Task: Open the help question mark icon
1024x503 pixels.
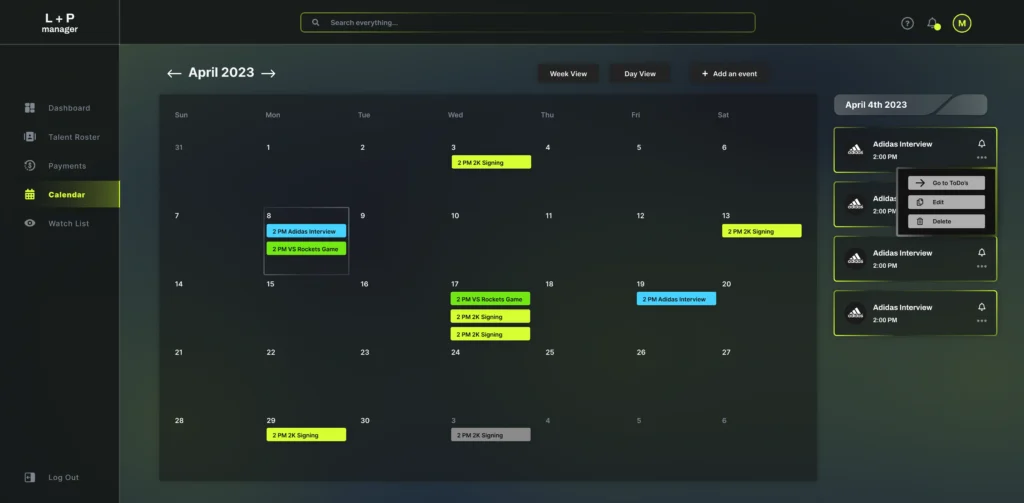Action: point(907,24)
